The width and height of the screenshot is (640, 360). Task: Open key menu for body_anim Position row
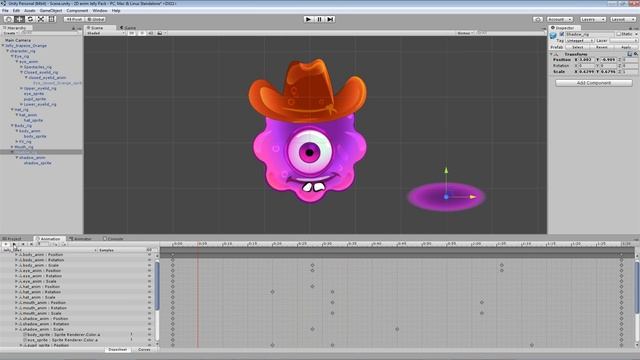click(149, 255)
